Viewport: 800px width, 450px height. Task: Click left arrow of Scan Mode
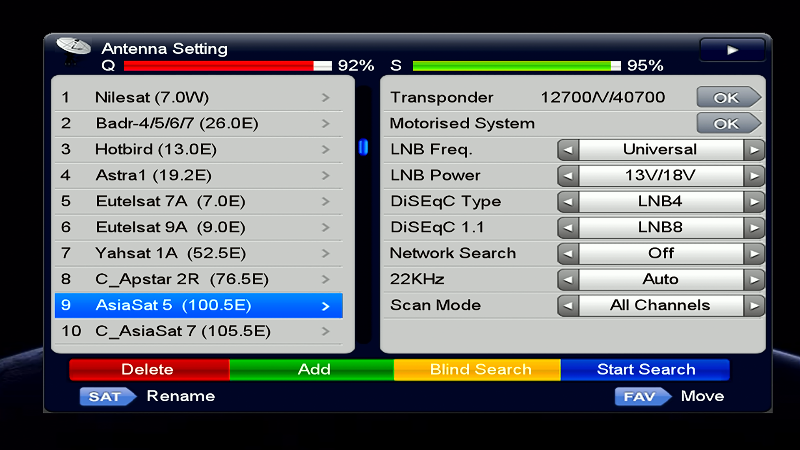click(568, 306)
